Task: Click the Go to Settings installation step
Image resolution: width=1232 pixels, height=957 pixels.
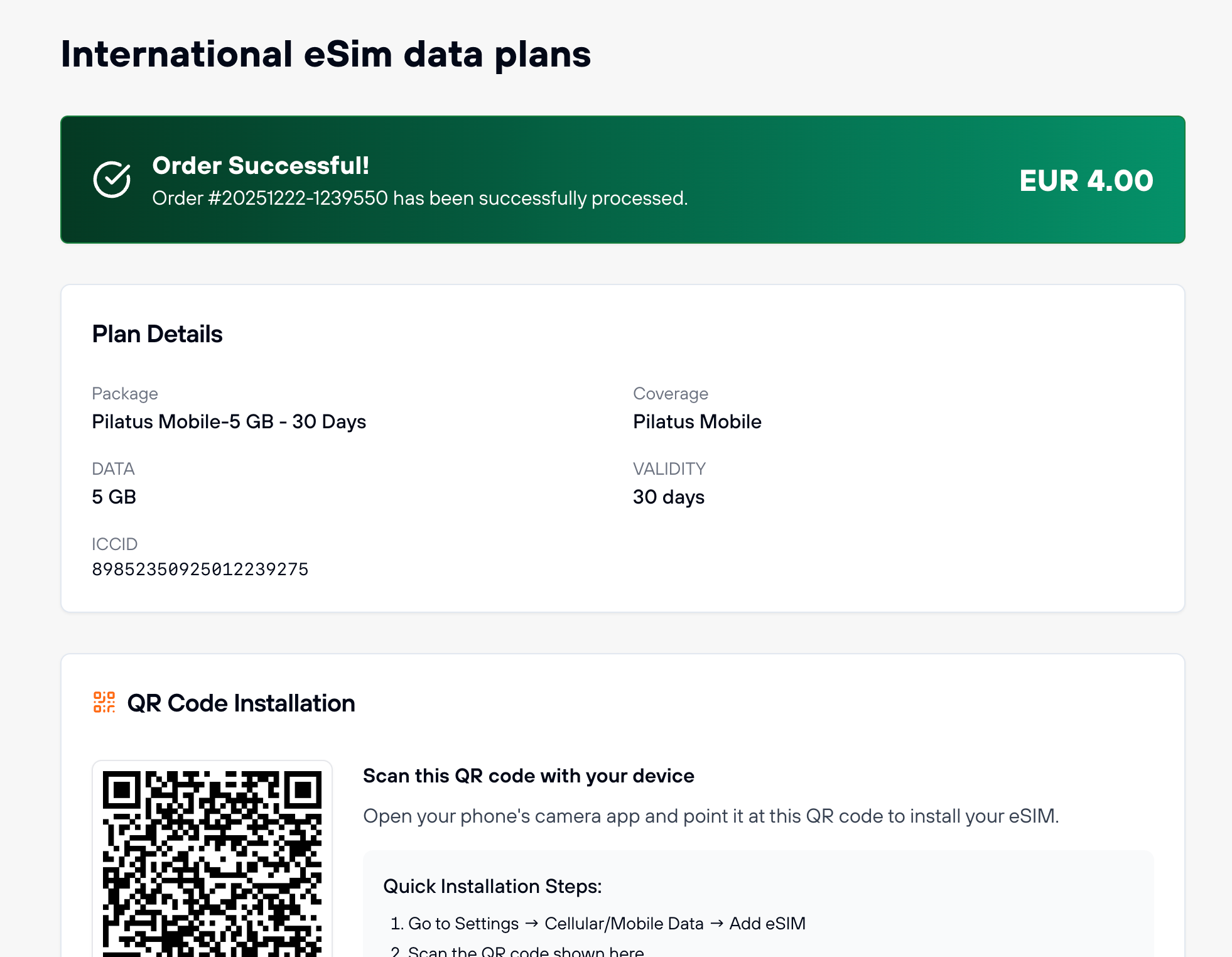Action: [598, 924]
